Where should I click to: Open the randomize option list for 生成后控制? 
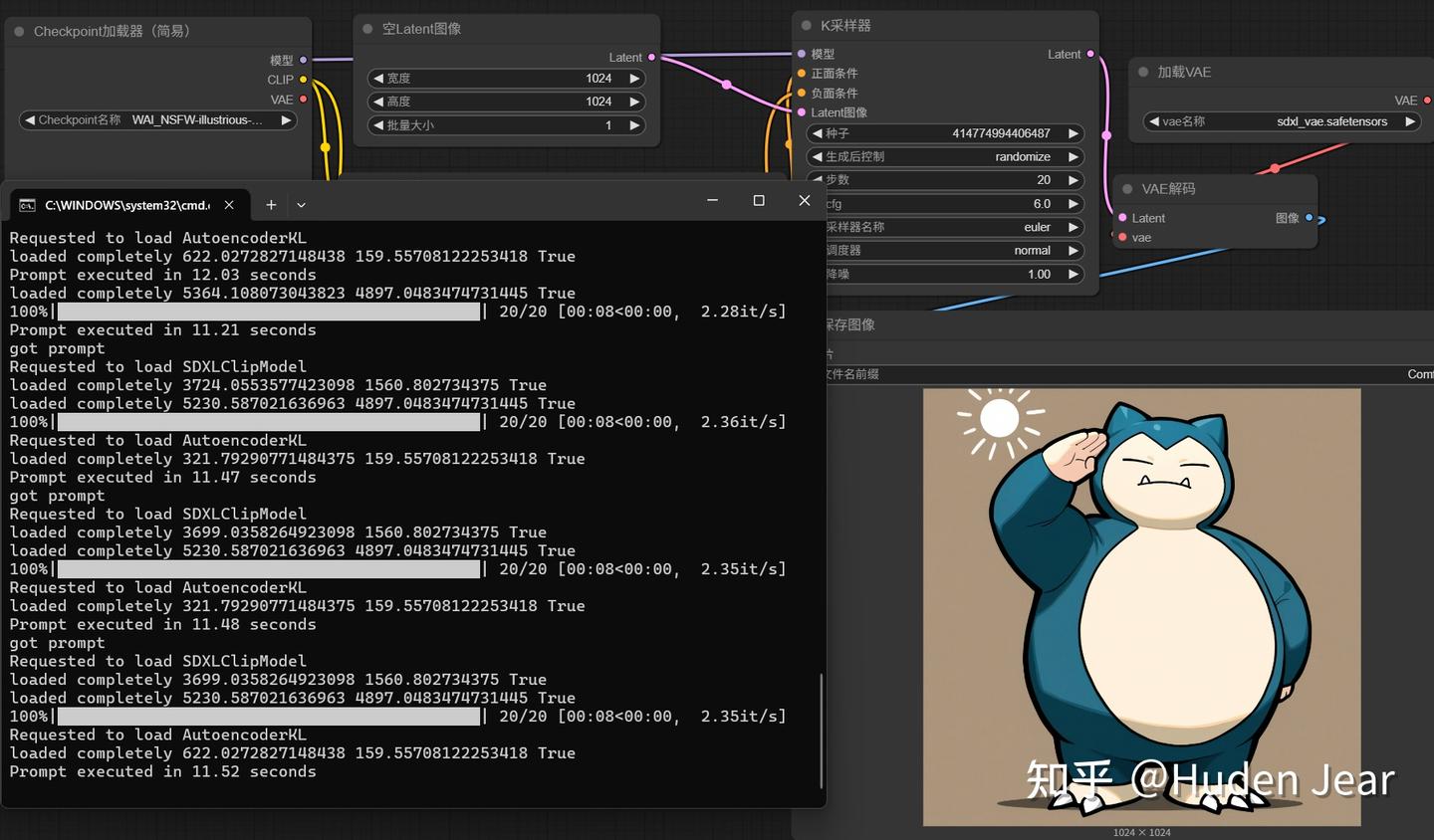click(945, 156)
